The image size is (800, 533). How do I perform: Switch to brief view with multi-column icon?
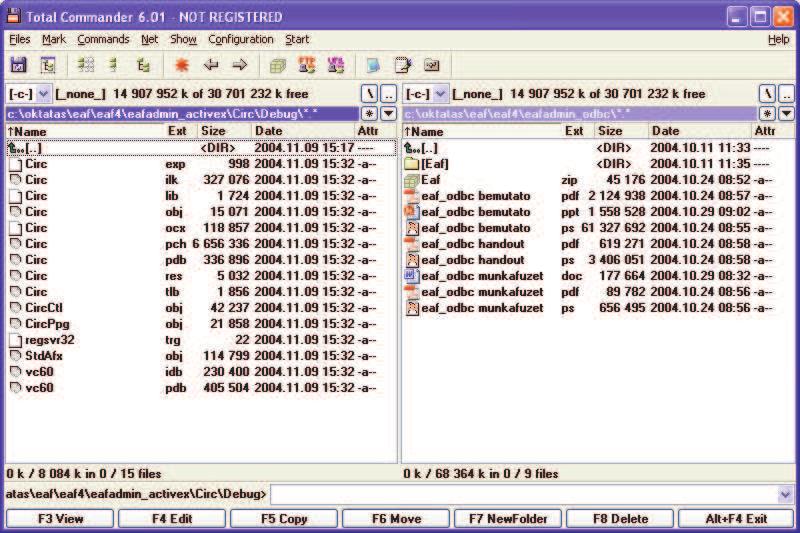click(85, 65)
